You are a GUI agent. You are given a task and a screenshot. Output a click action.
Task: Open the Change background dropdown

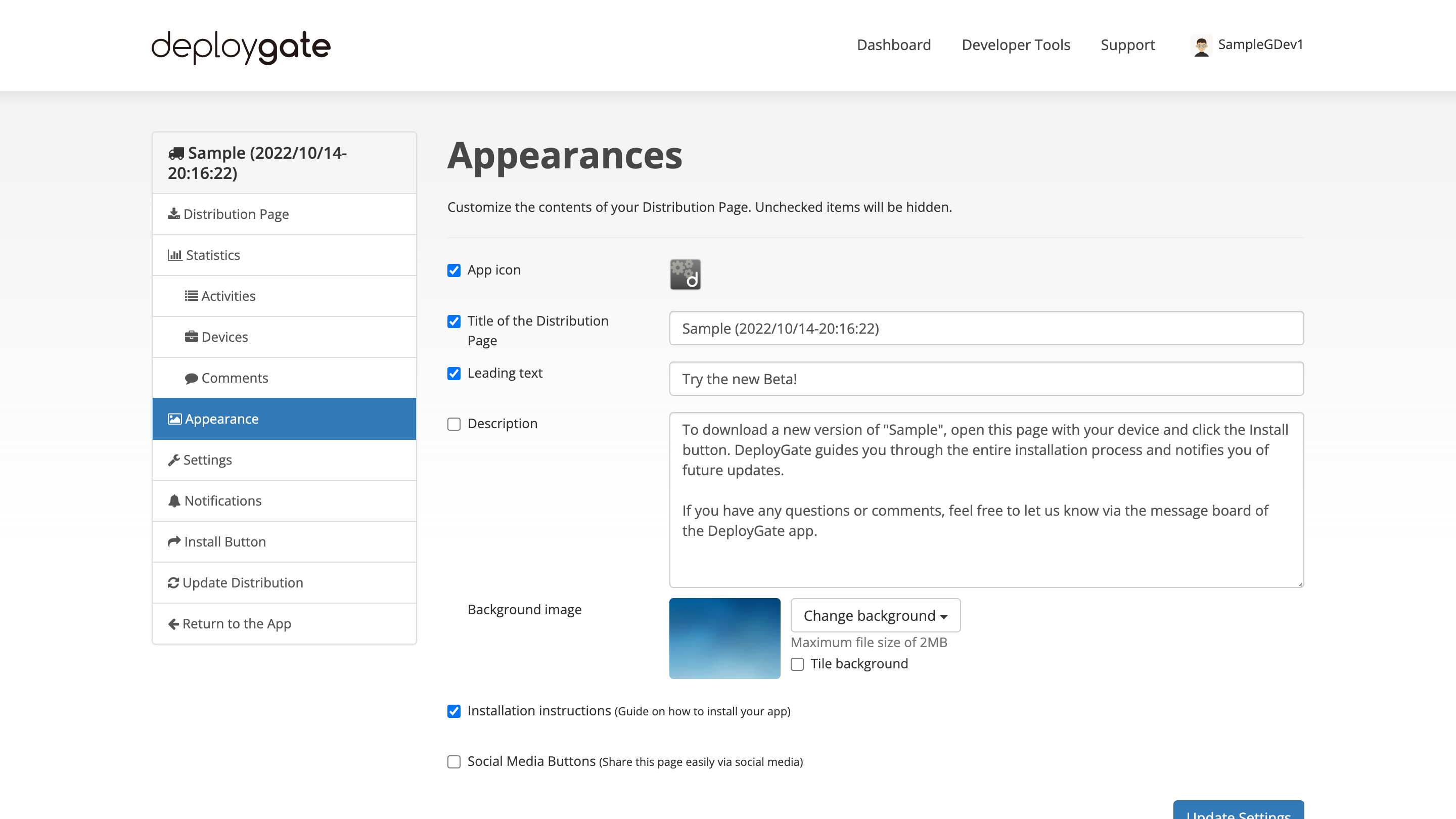(875, 616)
